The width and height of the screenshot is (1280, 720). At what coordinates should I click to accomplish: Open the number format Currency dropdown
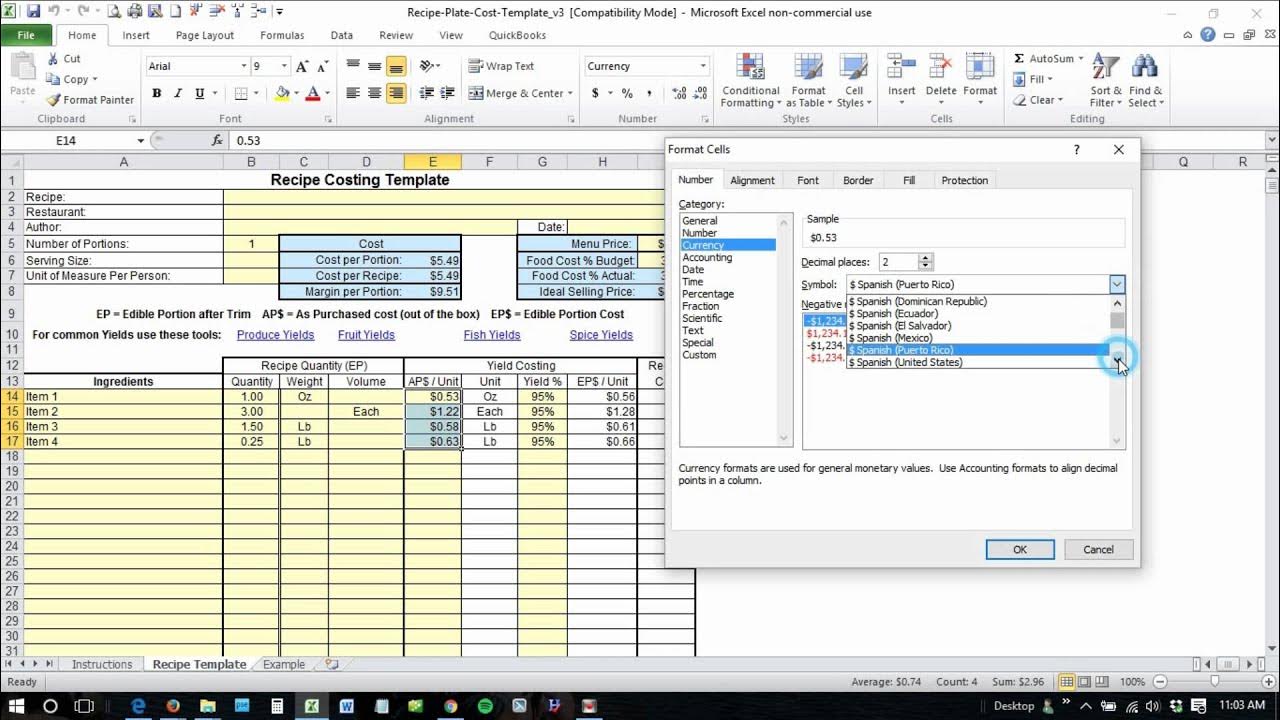tap(703, 66)
